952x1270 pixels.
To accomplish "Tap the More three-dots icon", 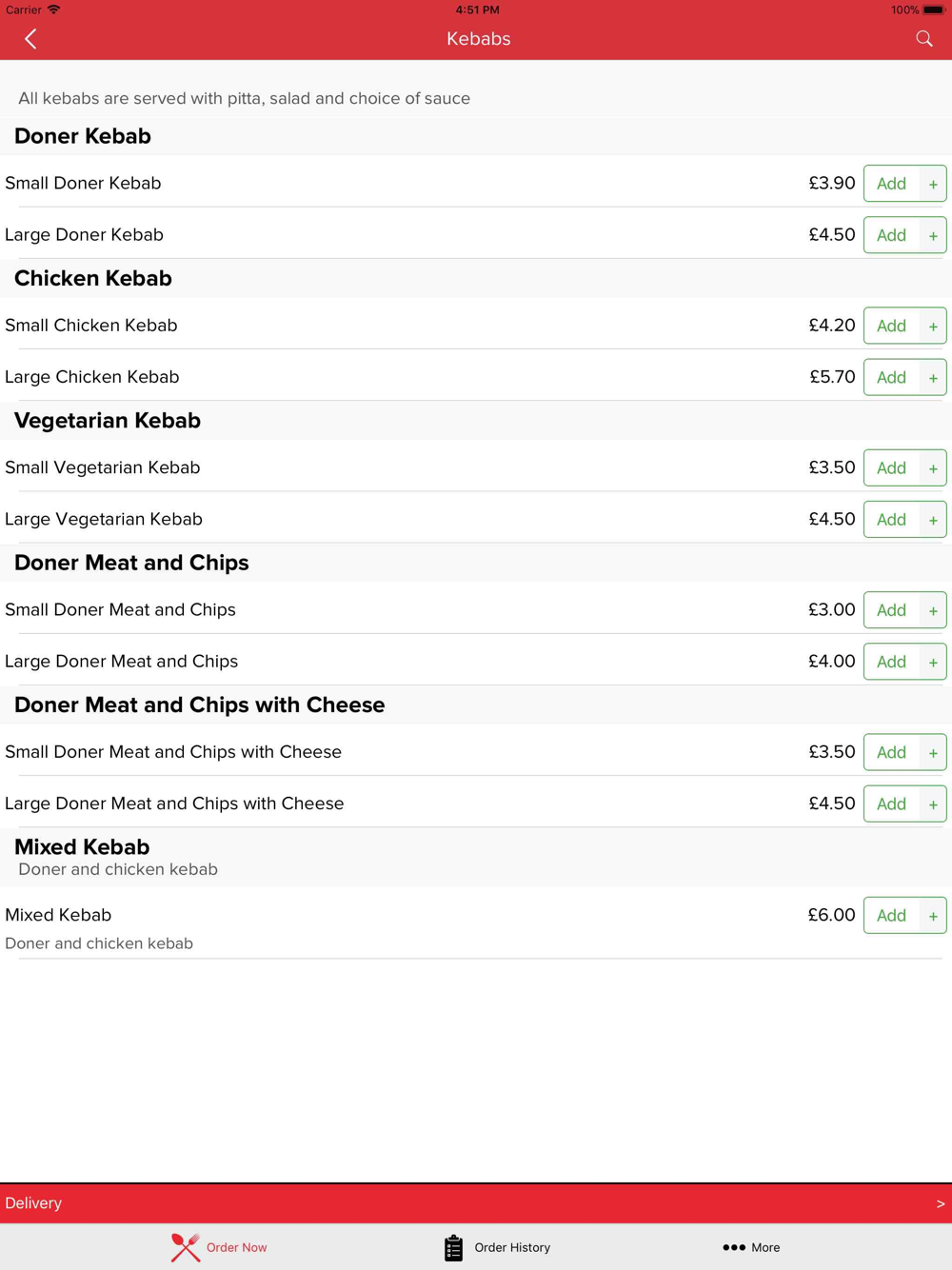I will click(733, 1247).
